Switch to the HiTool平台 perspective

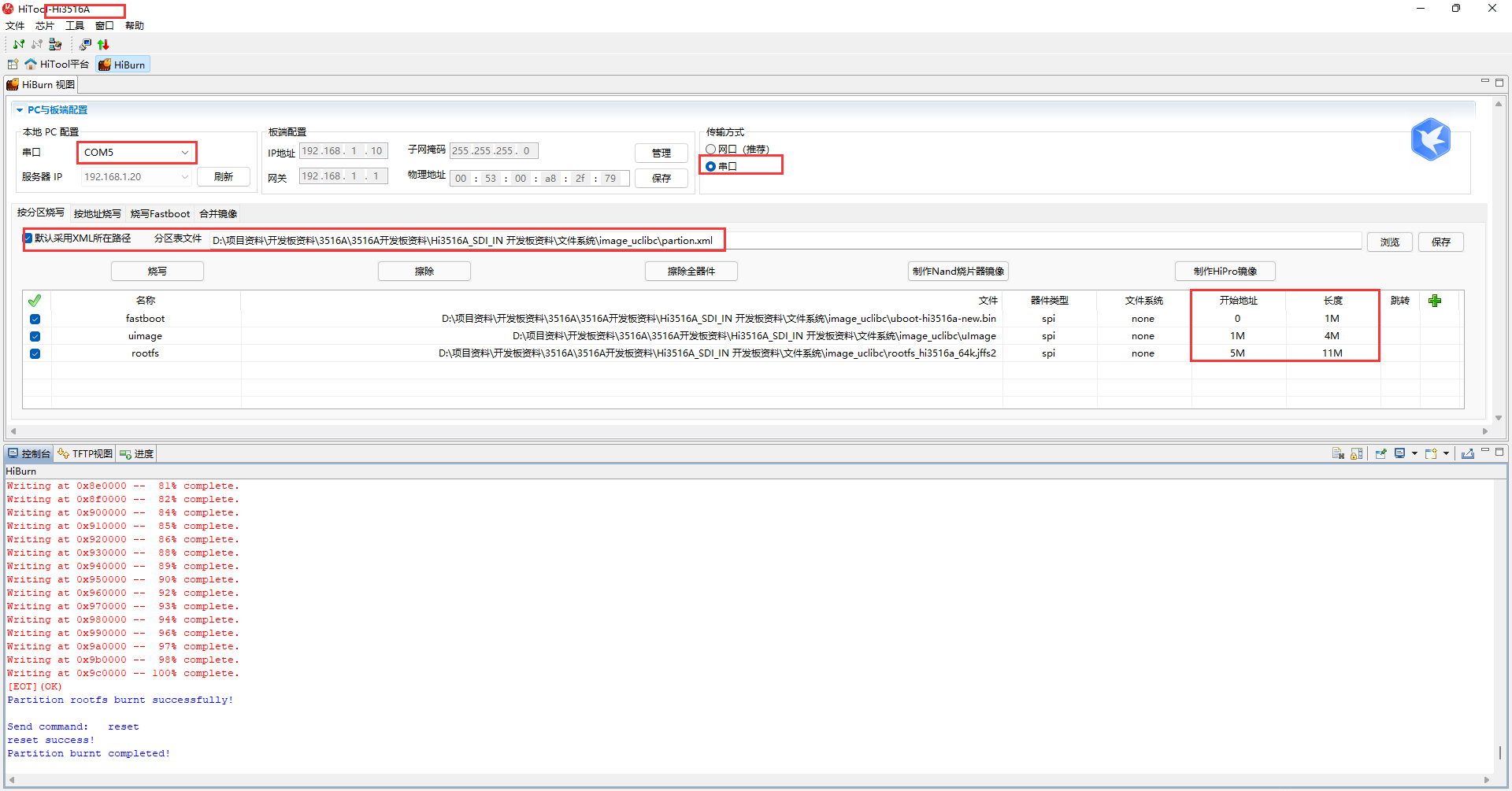[57, 65]
